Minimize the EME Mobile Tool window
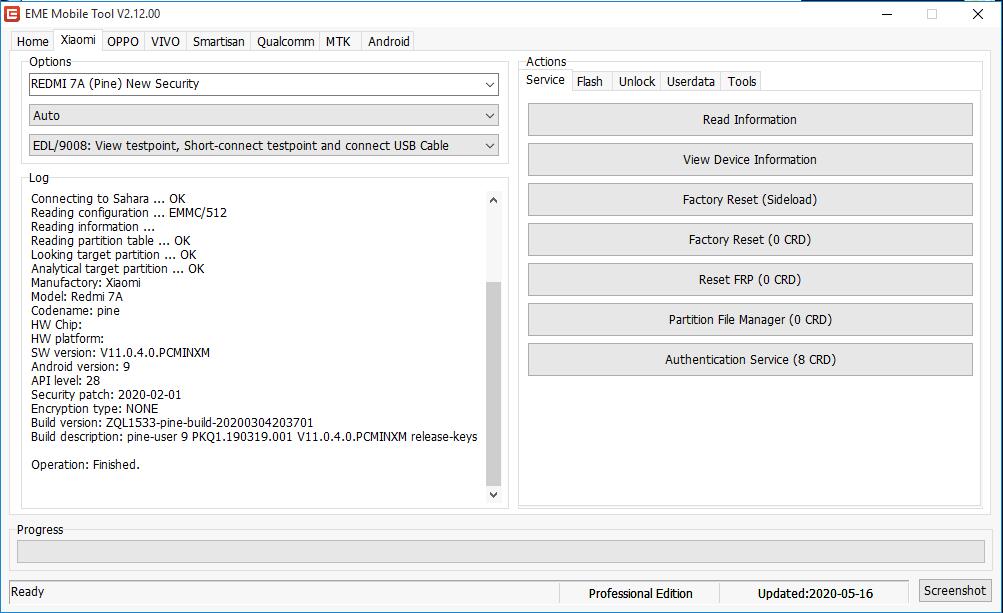Image resolution: width=1003 pixels, height=613 pixels. (887, 14)
